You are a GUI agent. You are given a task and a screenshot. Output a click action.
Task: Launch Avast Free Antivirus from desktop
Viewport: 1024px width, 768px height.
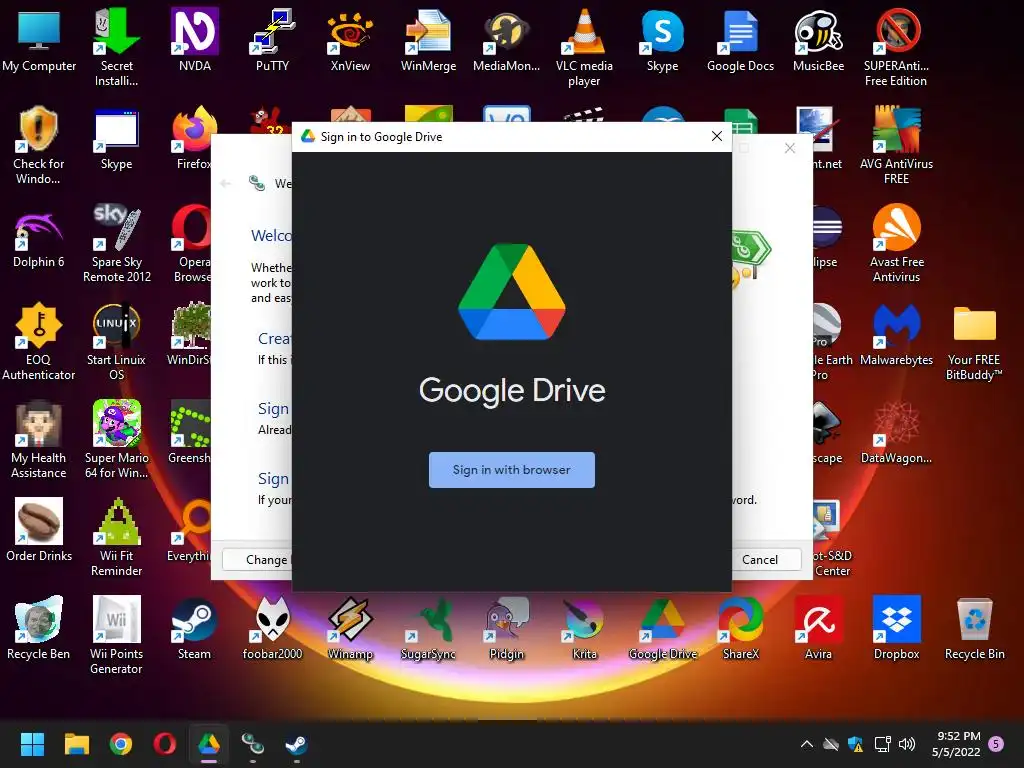(x=896, y=243)
